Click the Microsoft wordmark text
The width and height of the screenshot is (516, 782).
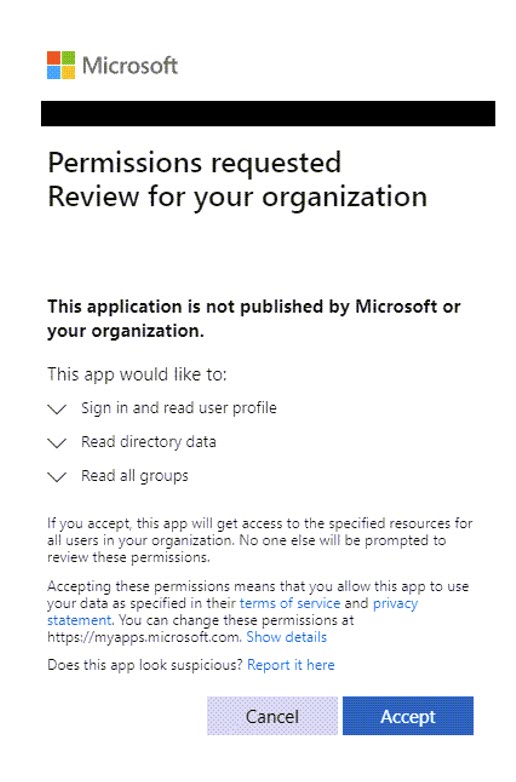(130, 65)
